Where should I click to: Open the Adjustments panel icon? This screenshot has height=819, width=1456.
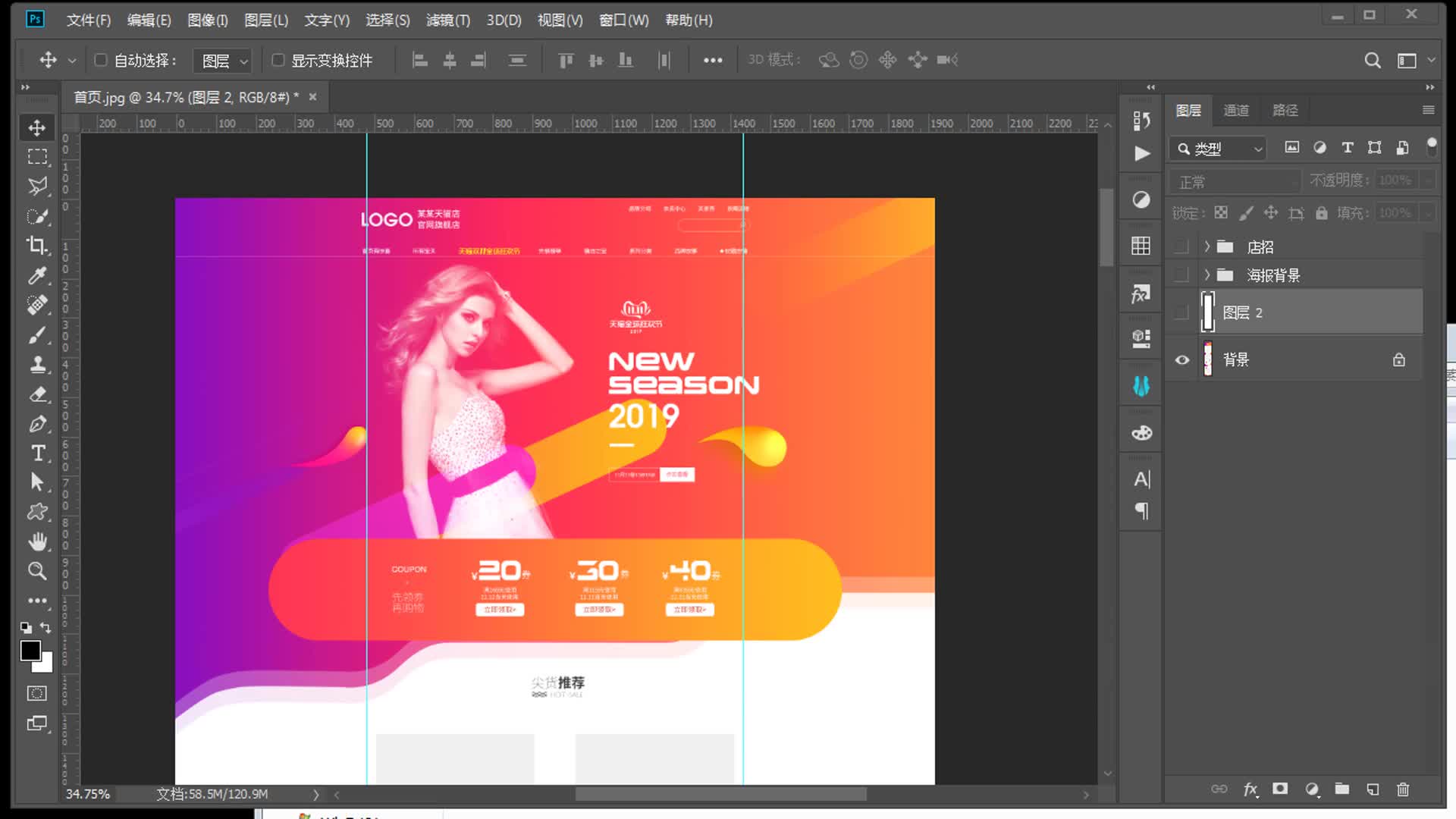coord(1141,199)
